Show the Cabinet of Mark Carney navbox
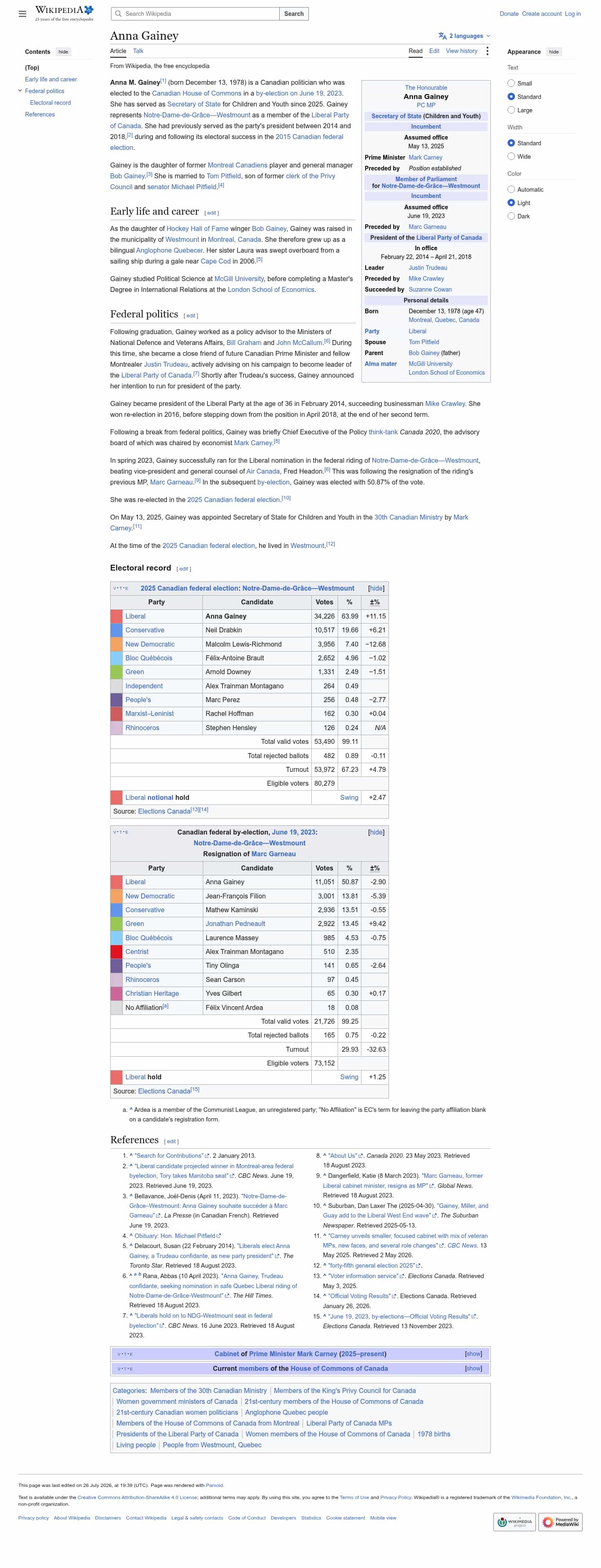 point(473,1354)
